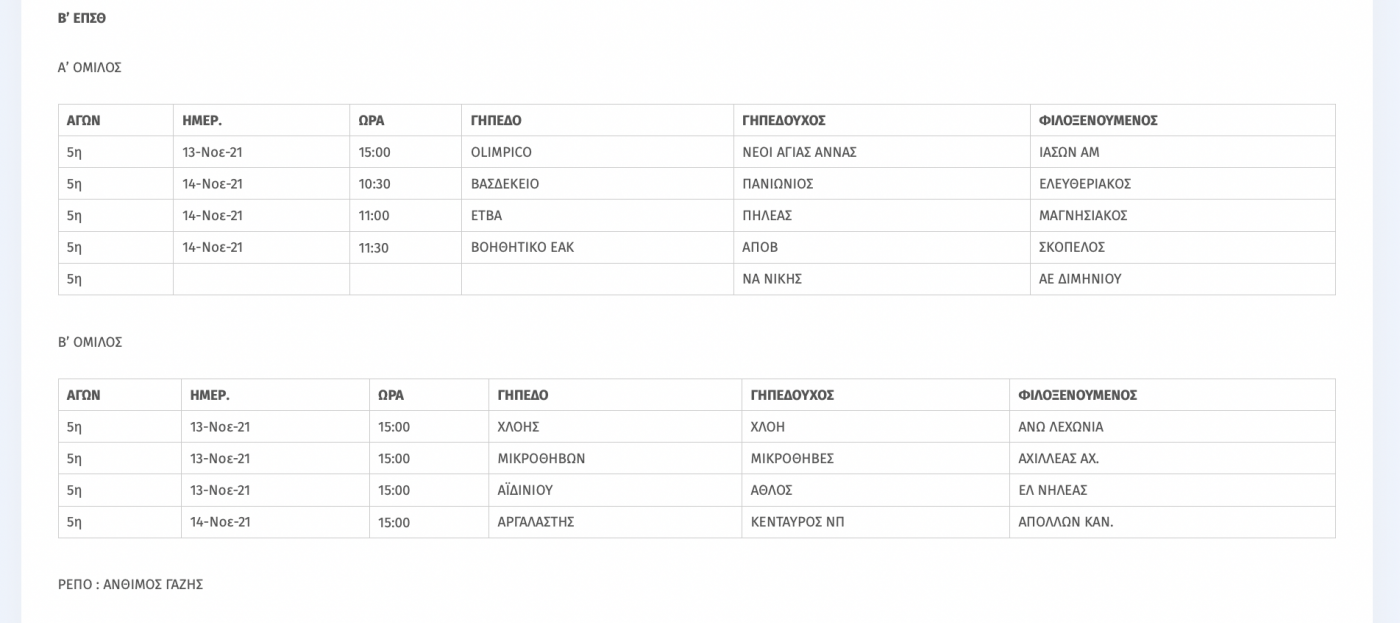This screenshot has width=1400, height=623.
Task: Select the OLIMPICO stadium cell
Action: (597, 152)
